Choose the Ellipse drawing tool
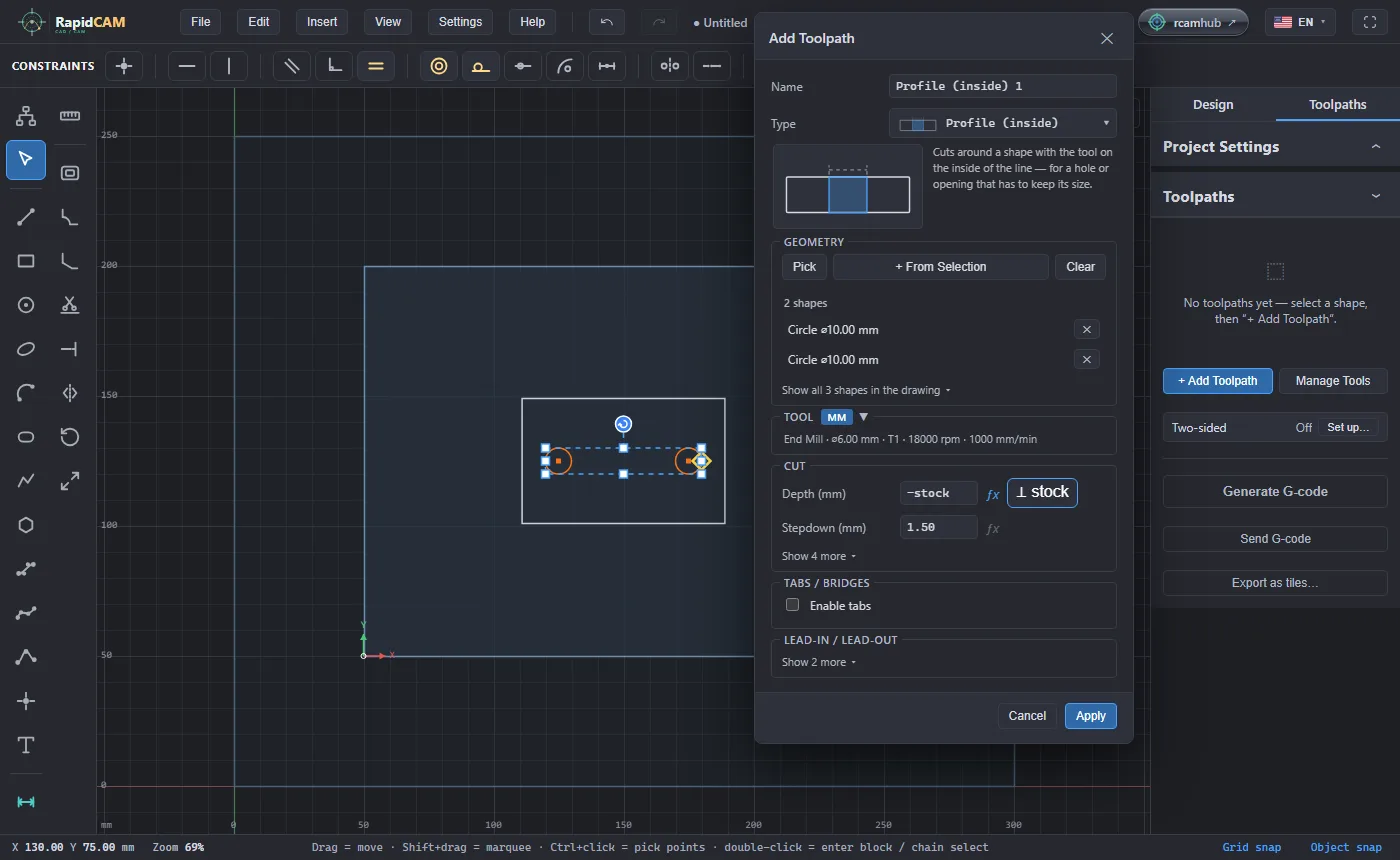The image size is (1400, 860). 26,349
